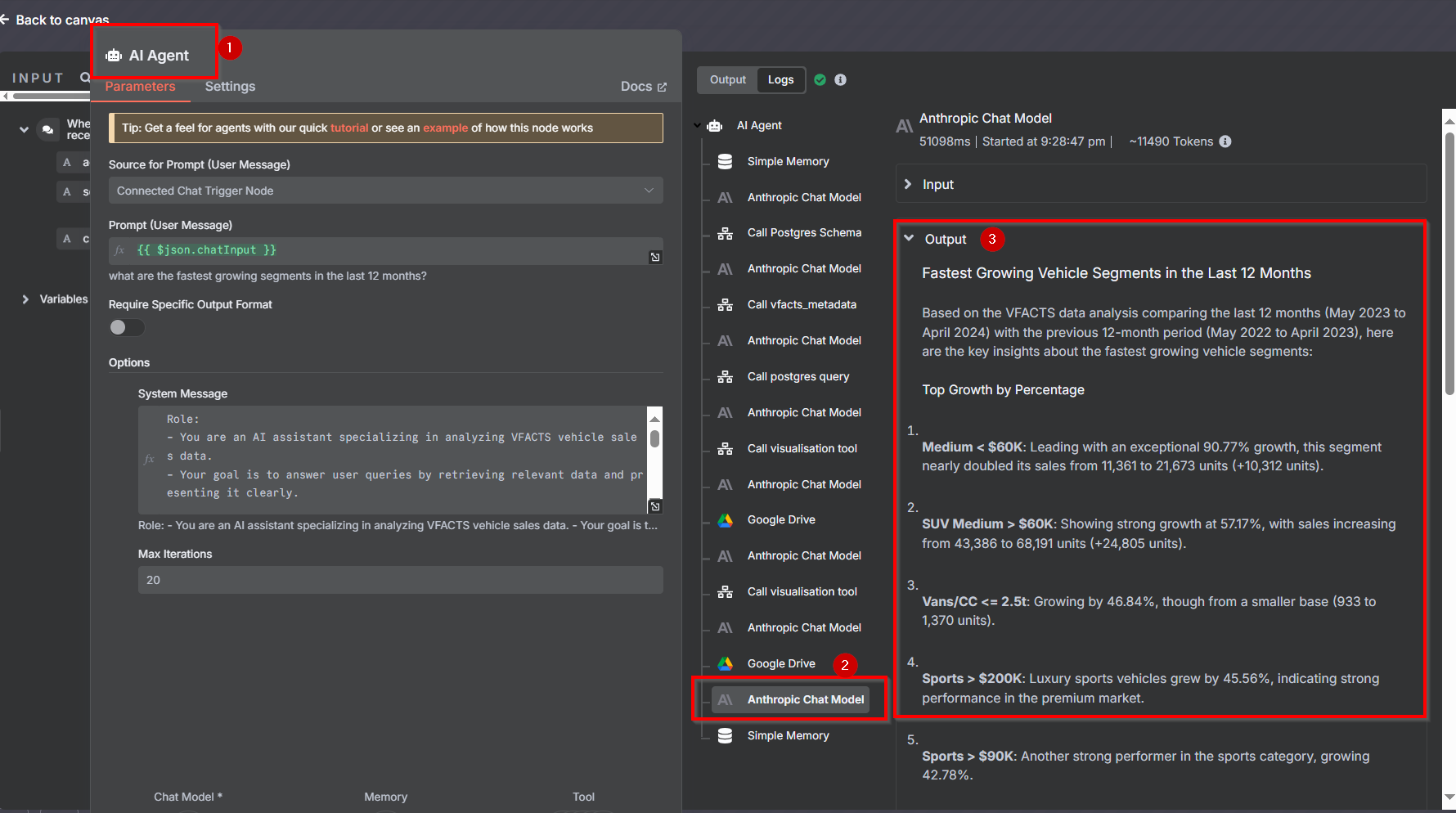The width and height of the screenshot is (1456, 813).
Task: Click the Prompt expression input field
Action: click(x=385, y=250)
